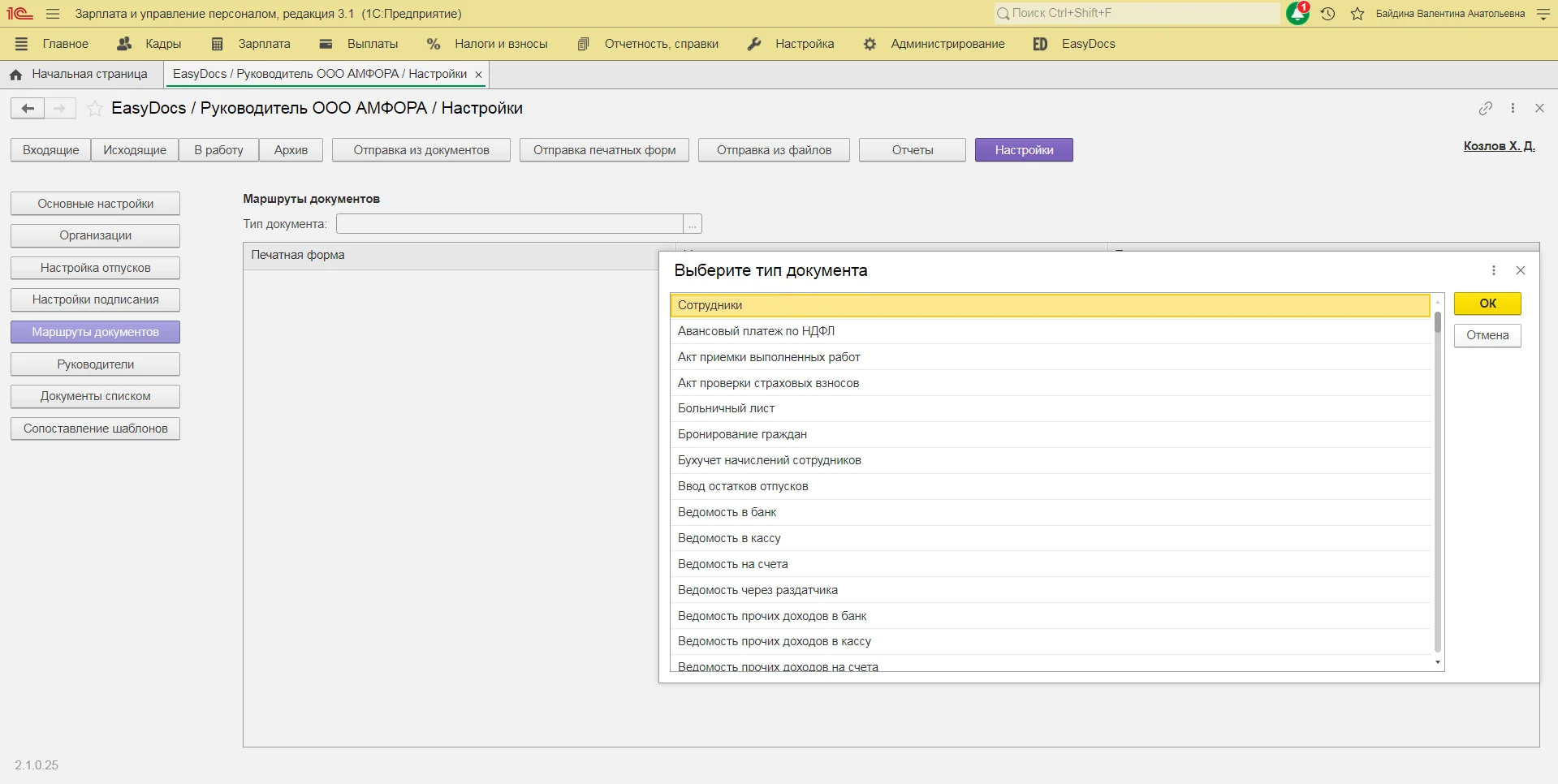
Task: Confirm selection with OK button
Action: pyautogui.click(x=1487, y=304)
